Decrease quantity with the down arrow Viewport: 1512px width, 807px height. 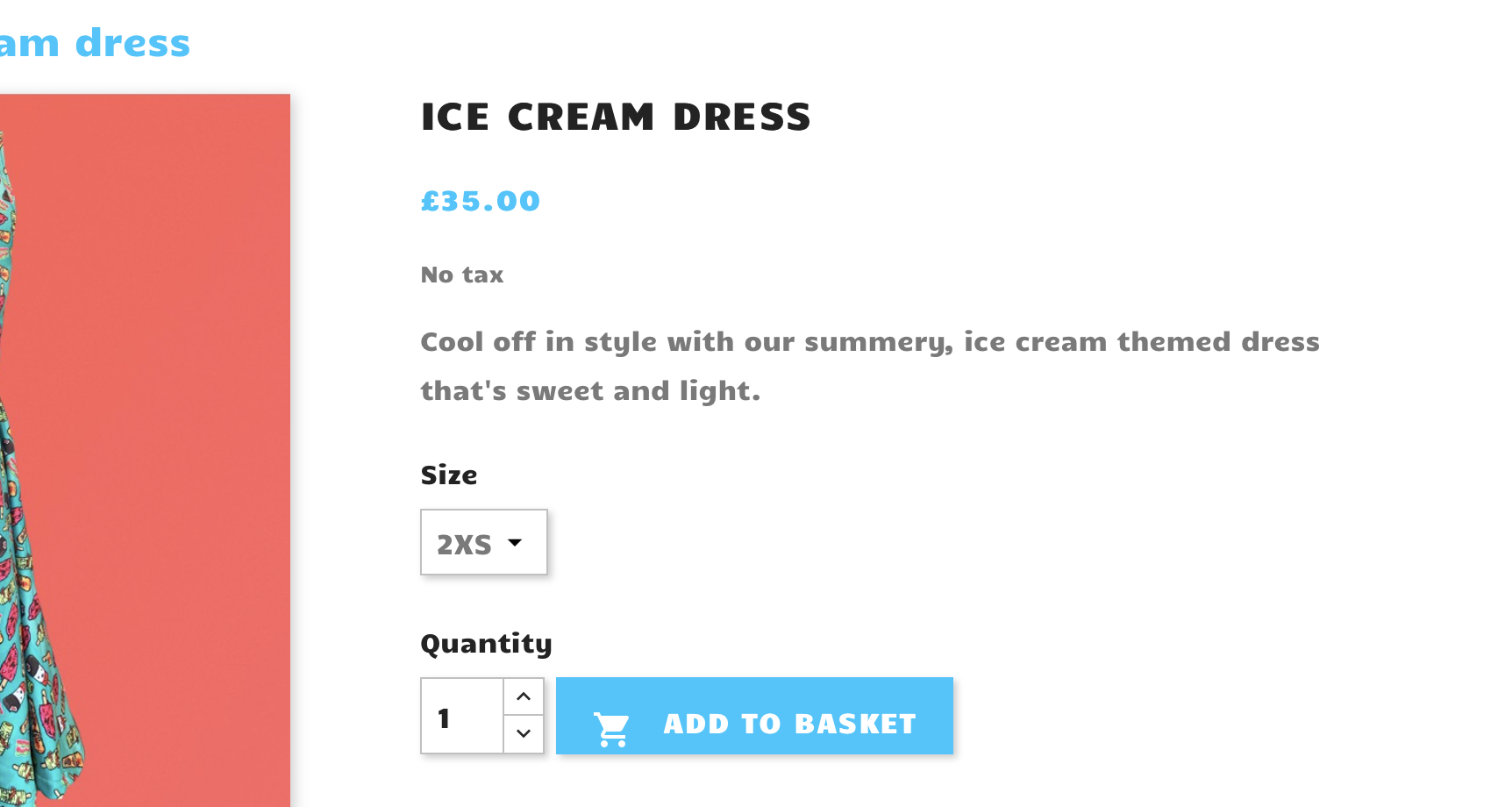pyautogui.click(x=524, y=733)
